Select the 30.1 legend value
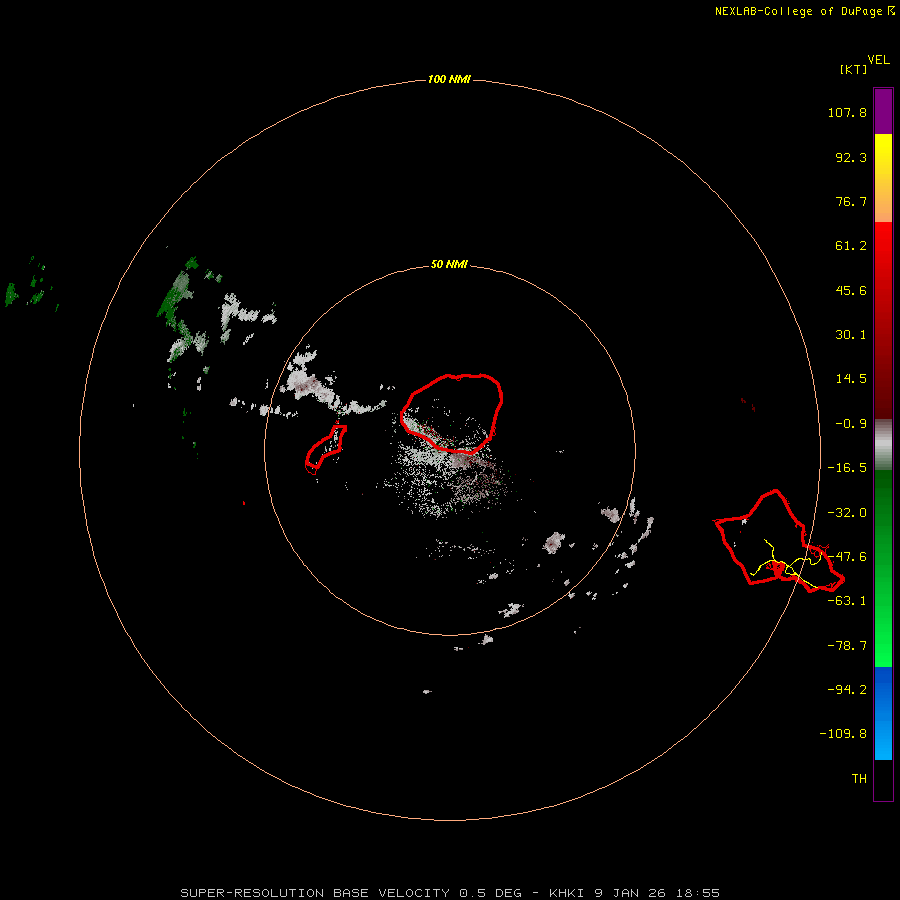The image size is (900, 900). pyautogui.click(x=851, y=335)
